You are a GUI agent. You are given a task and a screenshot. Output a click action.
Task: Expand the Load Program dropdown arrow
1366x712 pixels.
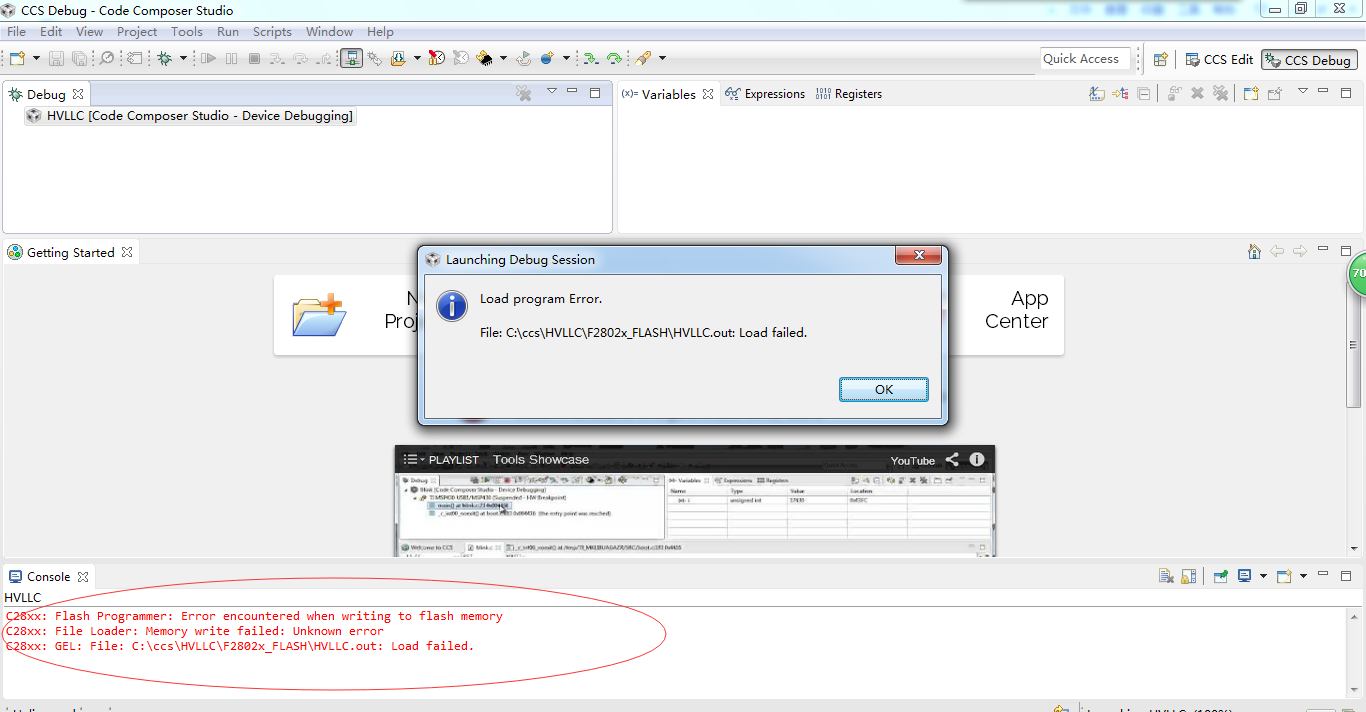pos(417,58)
